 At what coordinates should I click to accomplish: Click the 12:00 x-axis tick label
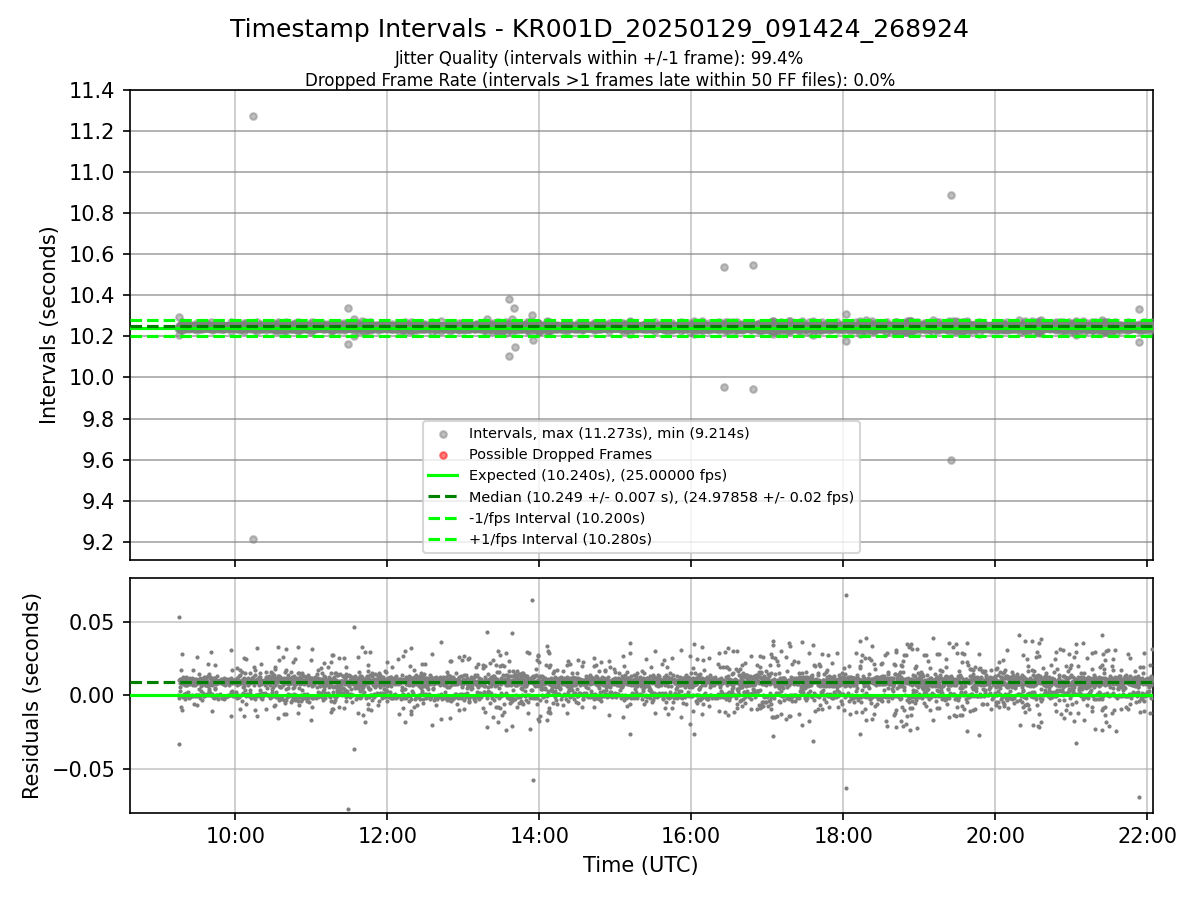[387, 835]
